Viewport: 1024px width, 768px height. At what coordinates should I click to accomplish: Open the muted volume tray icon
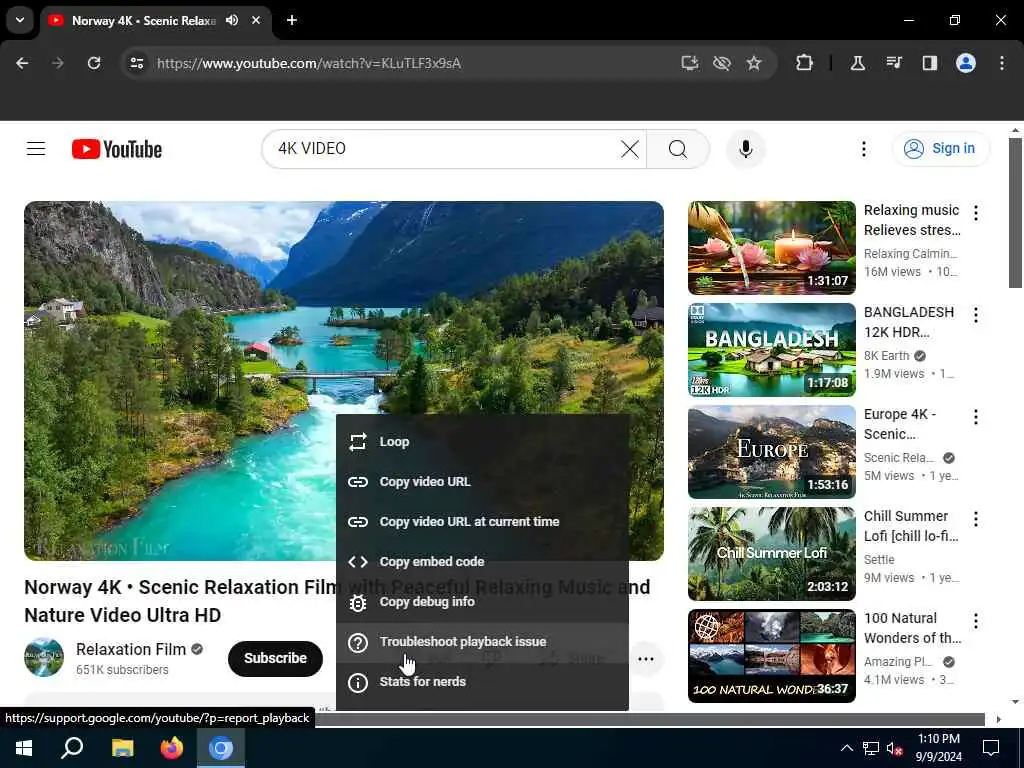click(894, 748)
